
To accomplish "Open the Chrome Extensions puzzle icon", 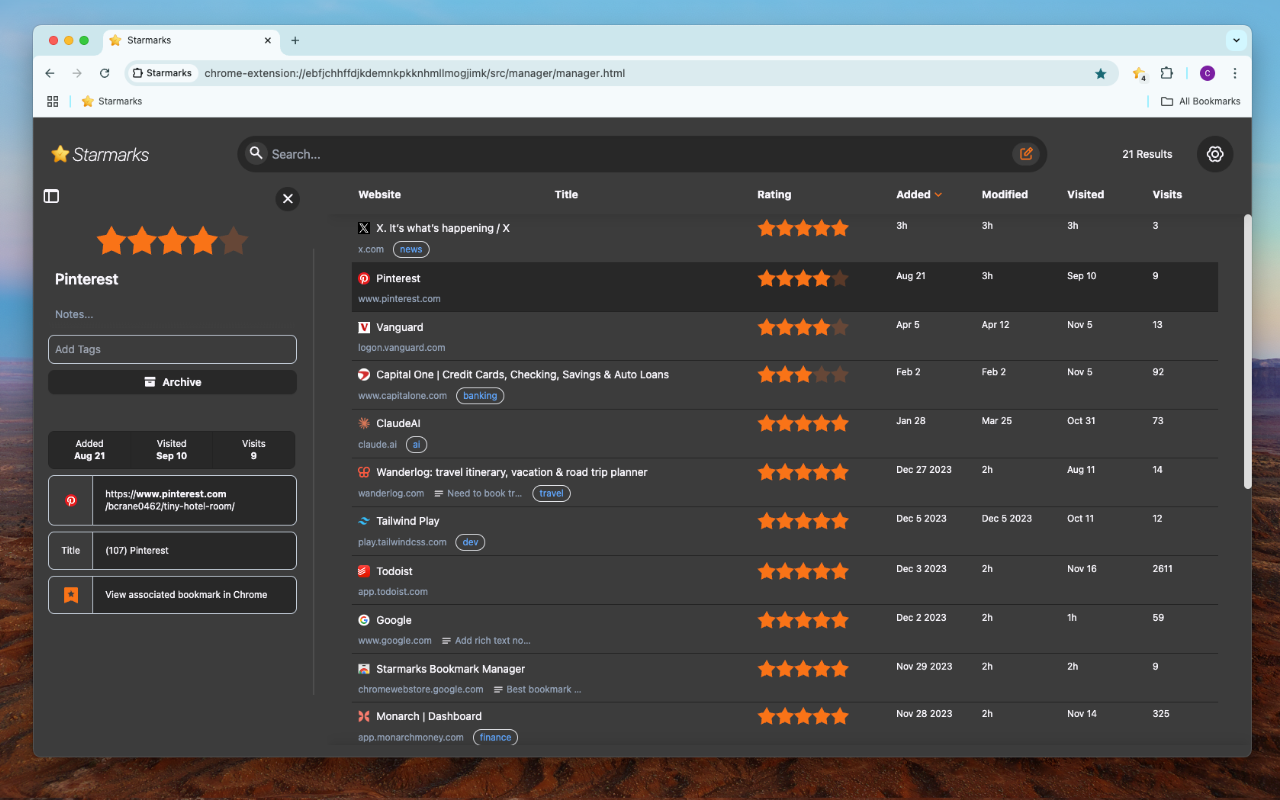I will [x=1166, y=73].
